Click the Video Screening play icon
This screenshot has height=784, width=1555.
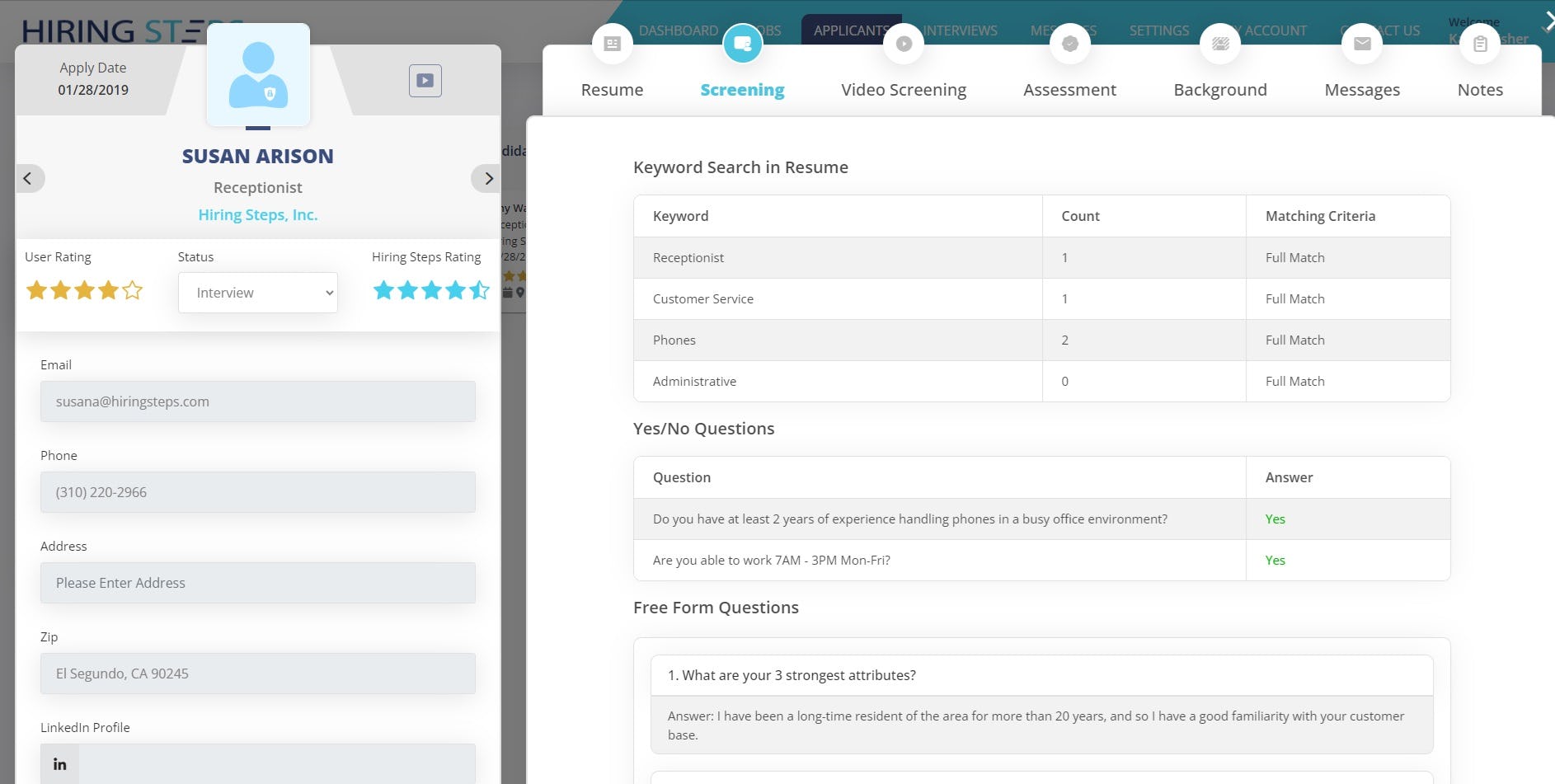[904, 44]
